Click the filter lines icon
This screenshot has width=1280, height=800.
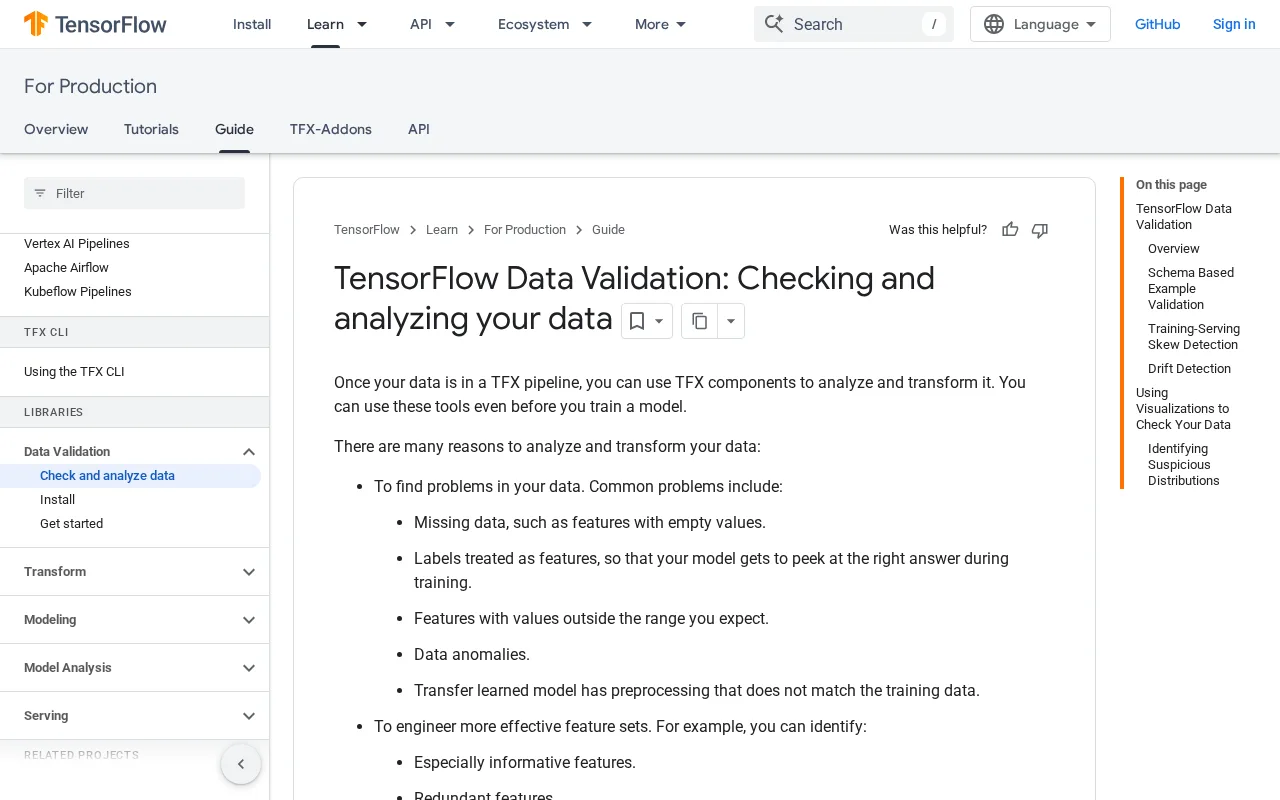[40, 193]
